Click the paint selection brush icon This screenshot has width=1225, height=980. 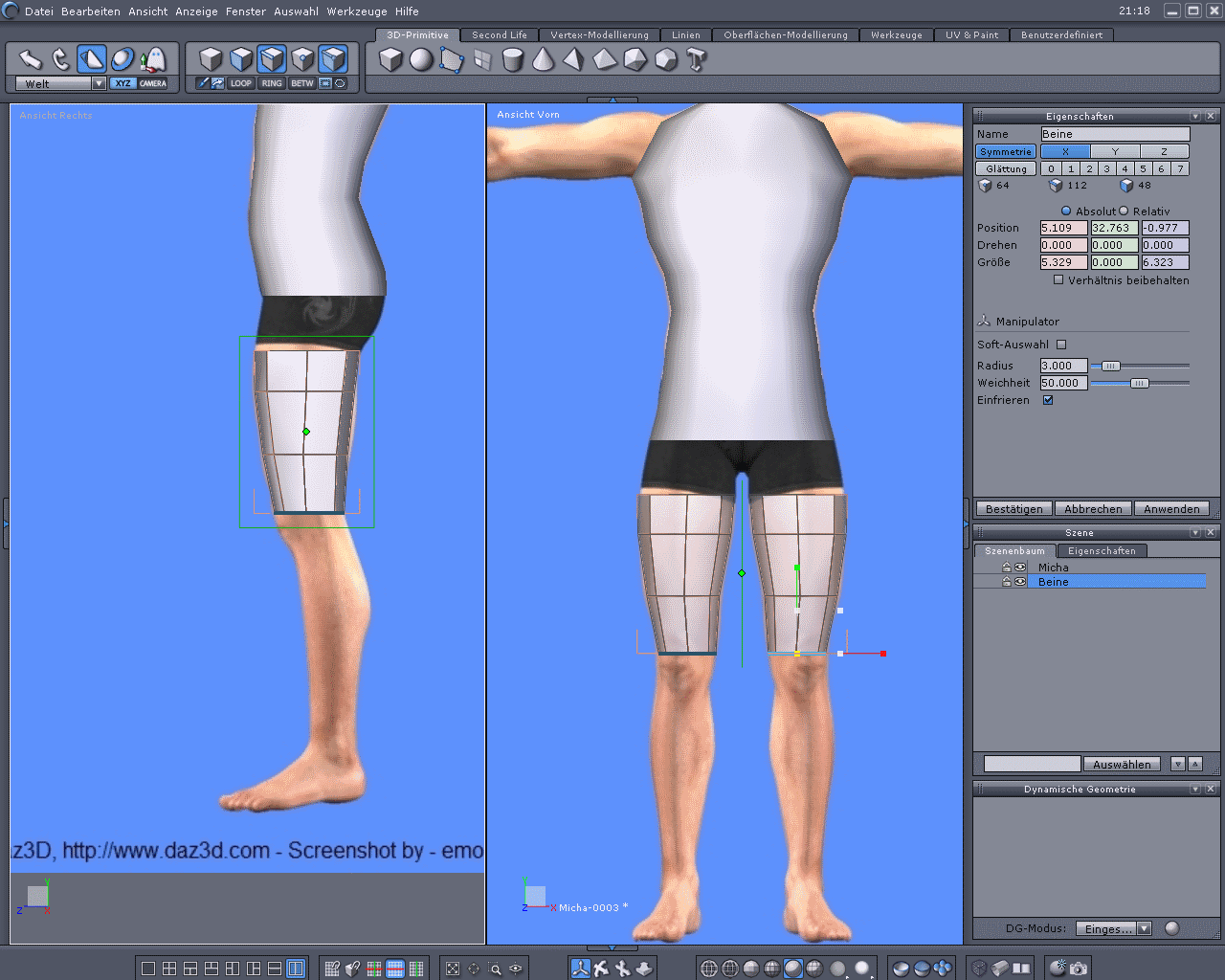(203, 83)
